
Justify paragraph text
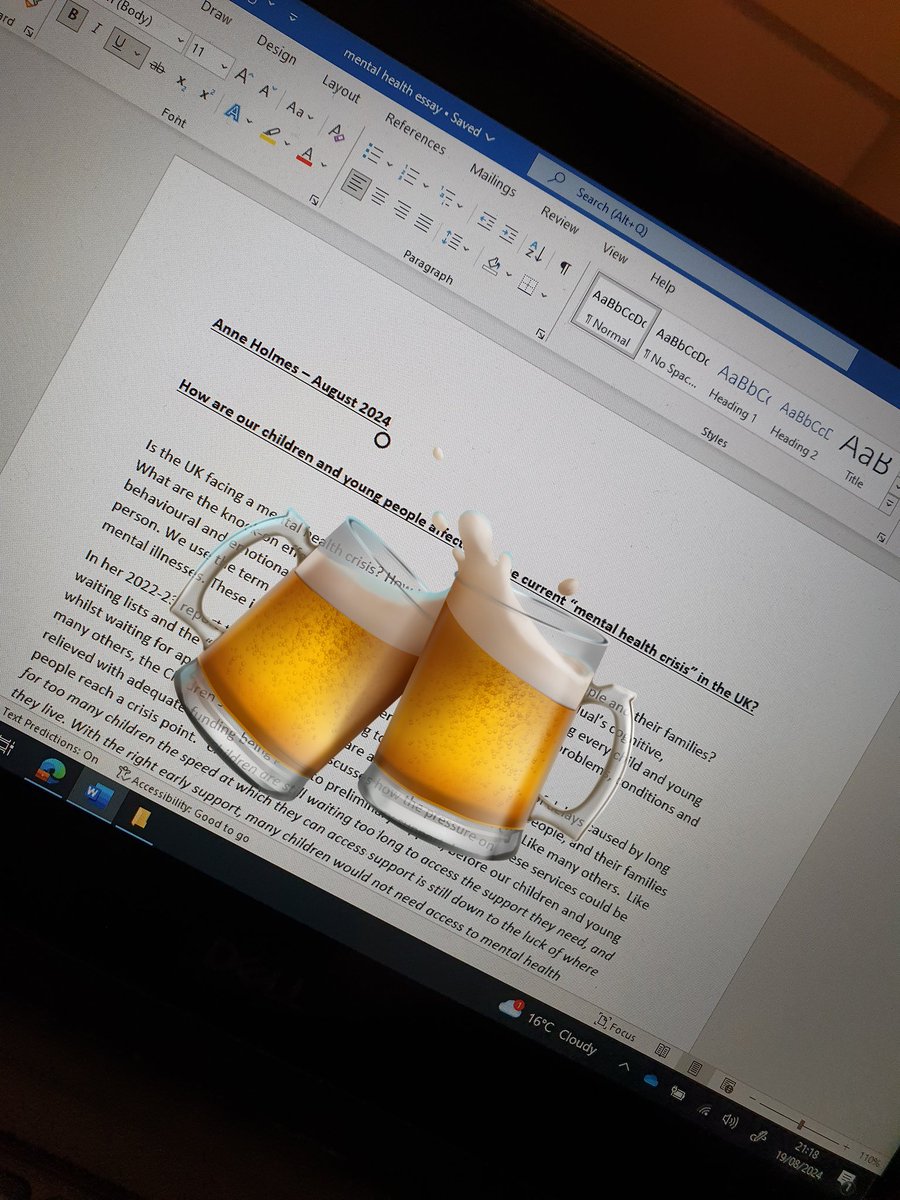coord(424,222)
